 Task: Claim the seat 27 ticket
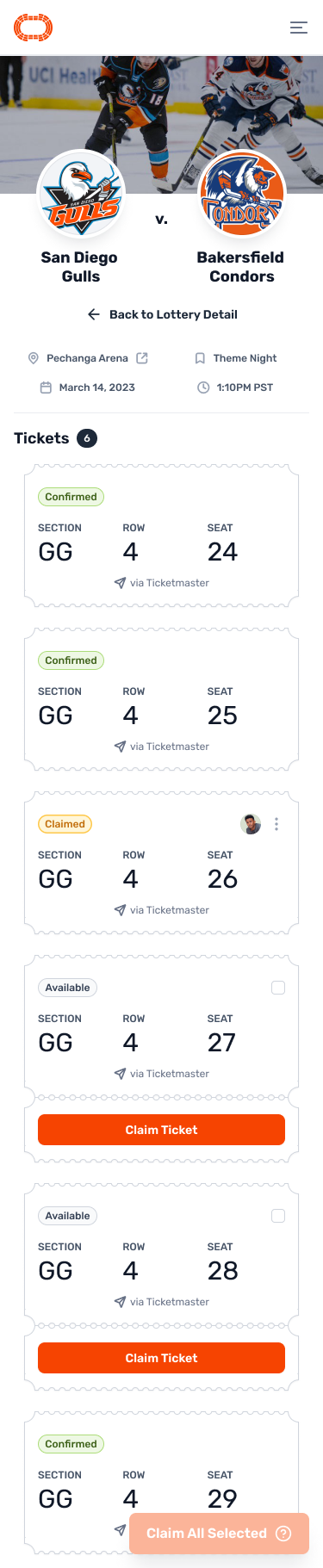pyautogui.click(x=161, y=1130)
